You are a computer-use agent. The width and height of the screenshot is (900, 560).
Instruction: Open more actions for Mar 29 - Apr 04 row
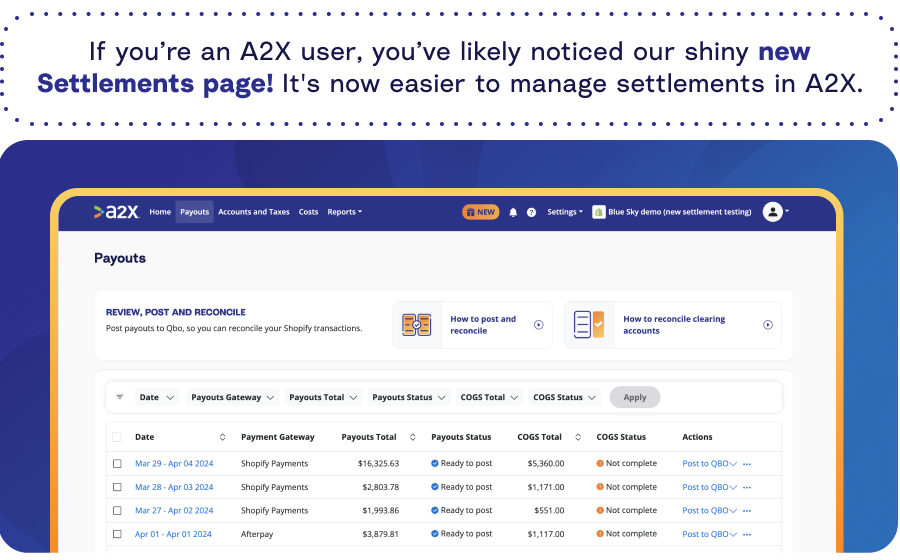(x=747, y=464)
